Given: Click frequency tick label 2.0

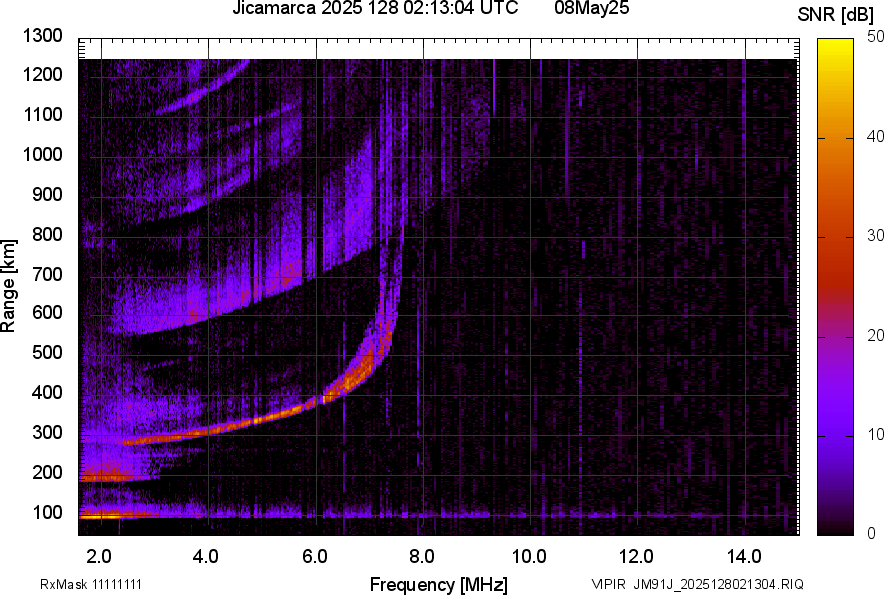Looking at the screenshot, I should (99, 557).
